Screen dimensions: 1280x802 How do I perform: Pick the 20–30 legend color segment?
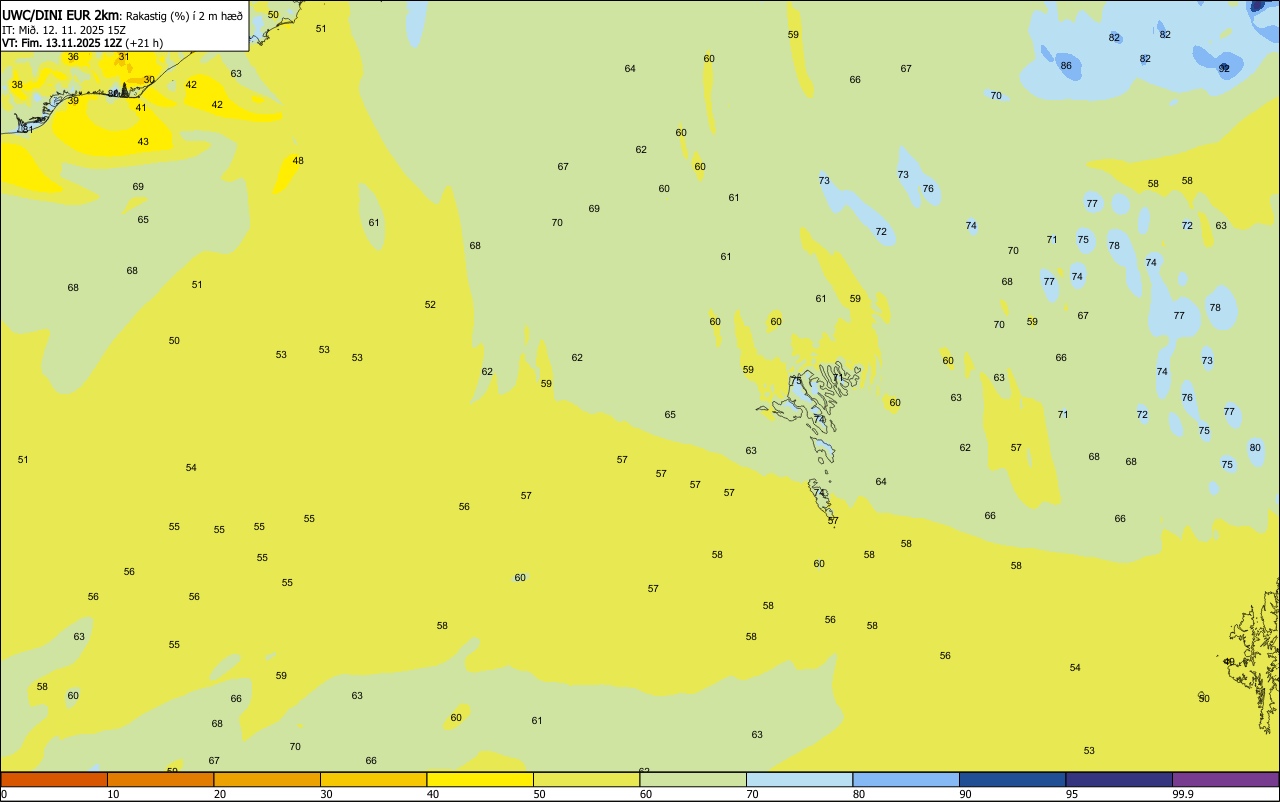267,779
